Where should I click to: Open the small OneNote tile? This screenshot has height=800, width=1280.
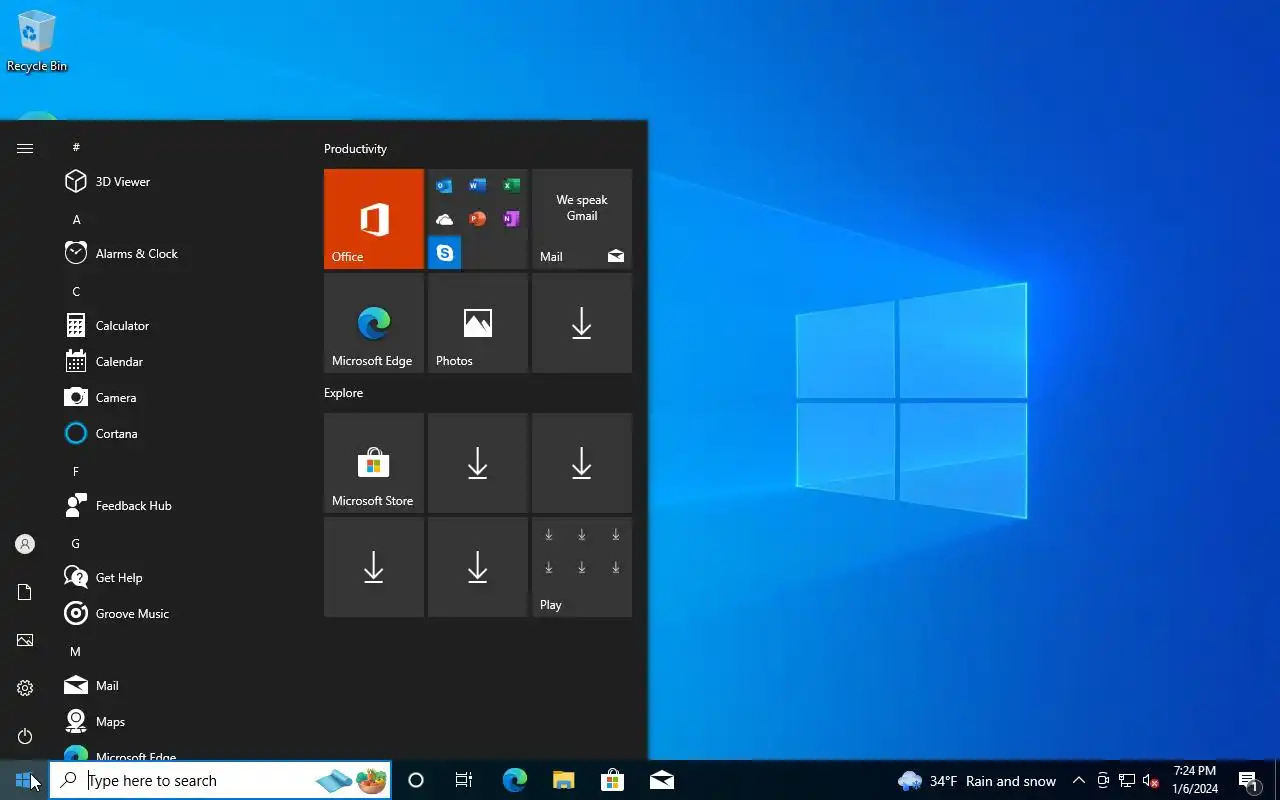click(x=511, y=219)
